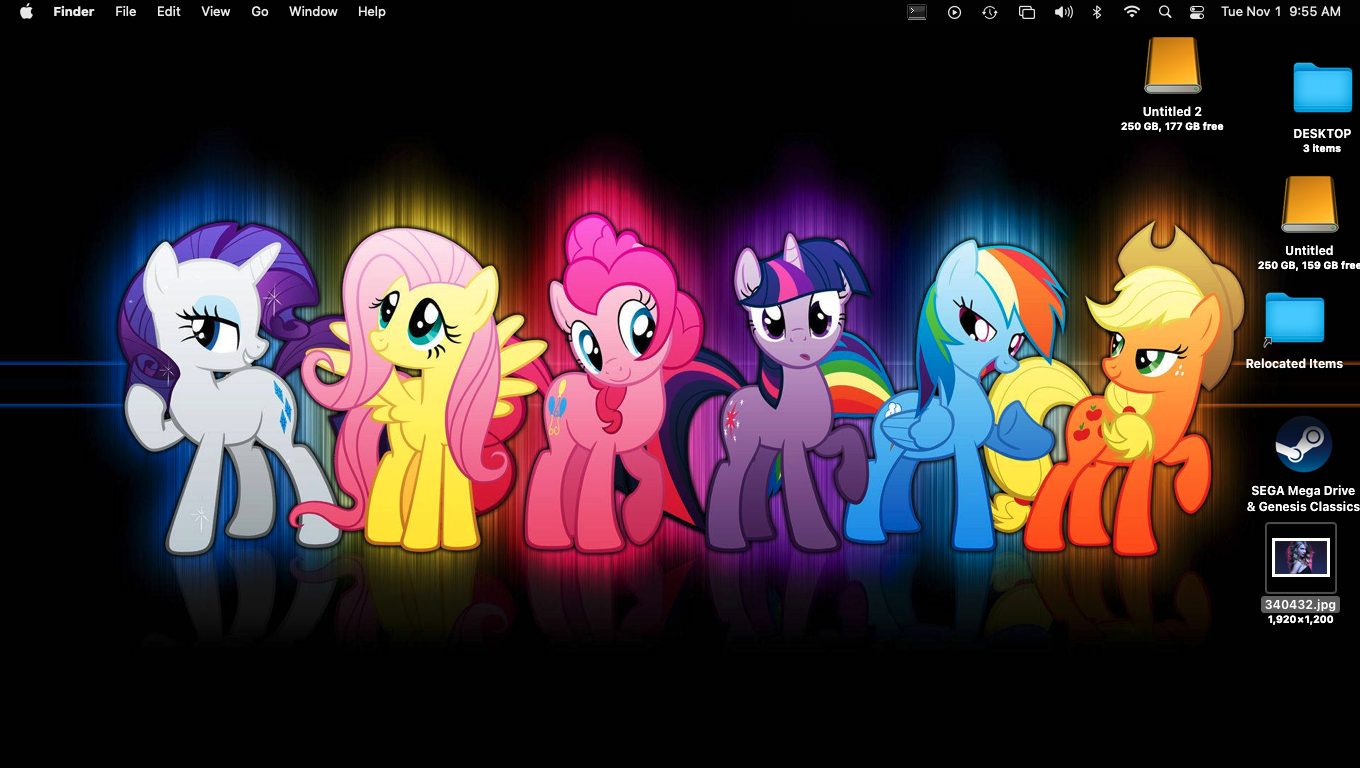Open the Sound volume menu bar icon

point(1063,12)
